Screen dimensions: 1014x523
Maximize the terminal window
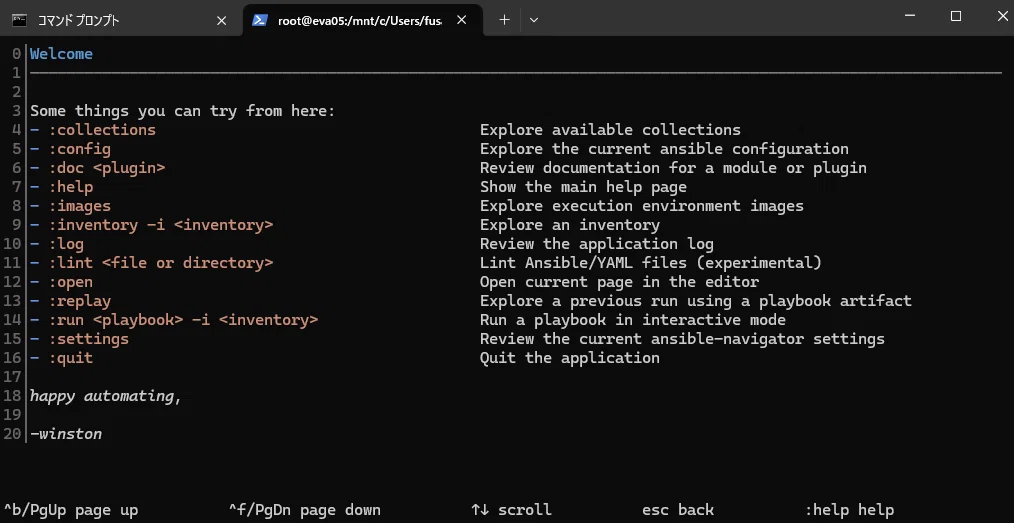click(x=956, y=17)
